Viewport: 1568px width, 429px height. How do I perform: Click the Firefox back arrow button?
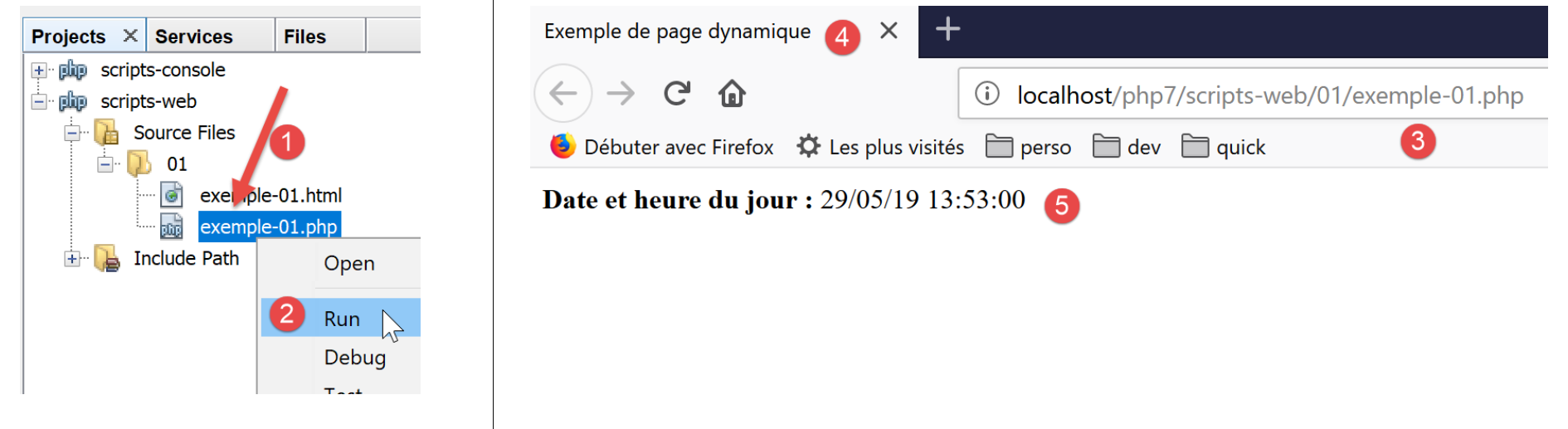point(563,94)
